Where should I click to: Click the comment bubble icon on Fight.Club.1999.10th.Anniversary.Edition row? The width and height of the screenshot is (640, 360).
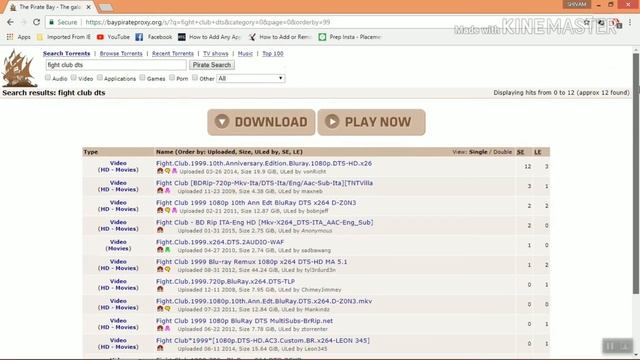pyautogui.click(x=167, y=171)
